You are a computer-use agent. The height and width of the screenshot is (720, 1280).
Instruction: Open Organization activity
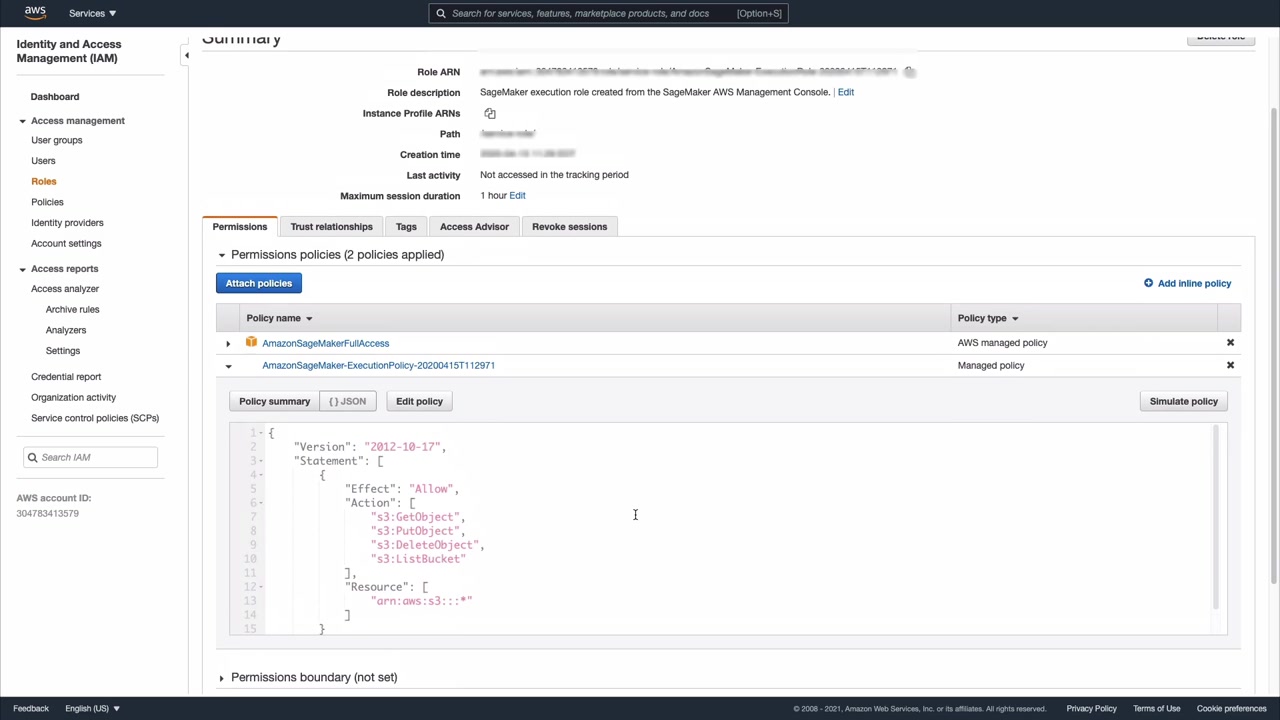point(73,398)
